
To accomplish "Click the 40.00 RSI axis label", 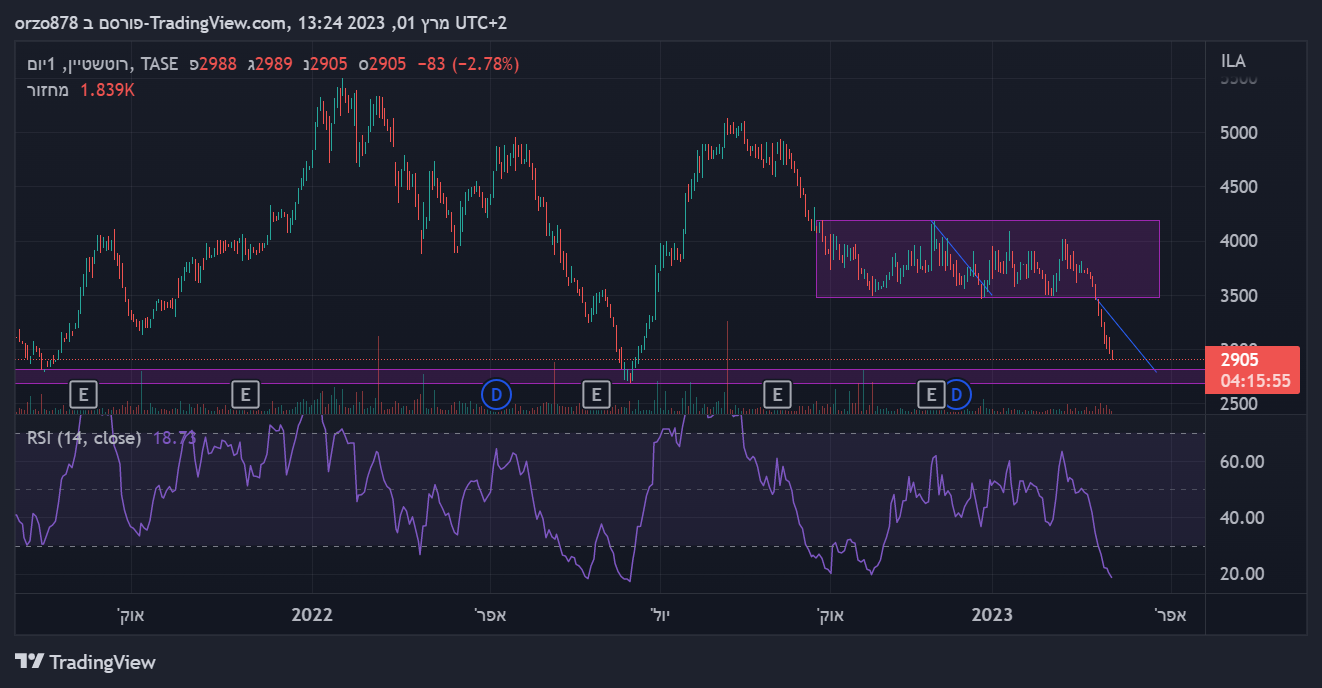I will [x=1243, y=518].
